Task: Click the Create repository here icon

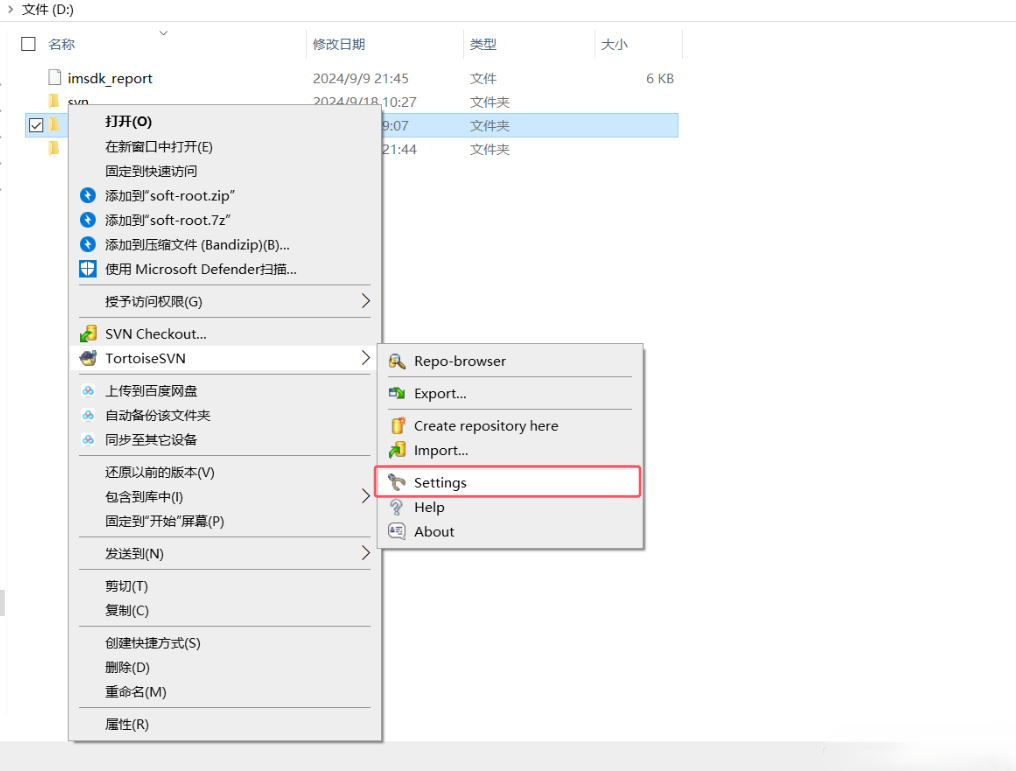Action: click(x=397, y=426)
